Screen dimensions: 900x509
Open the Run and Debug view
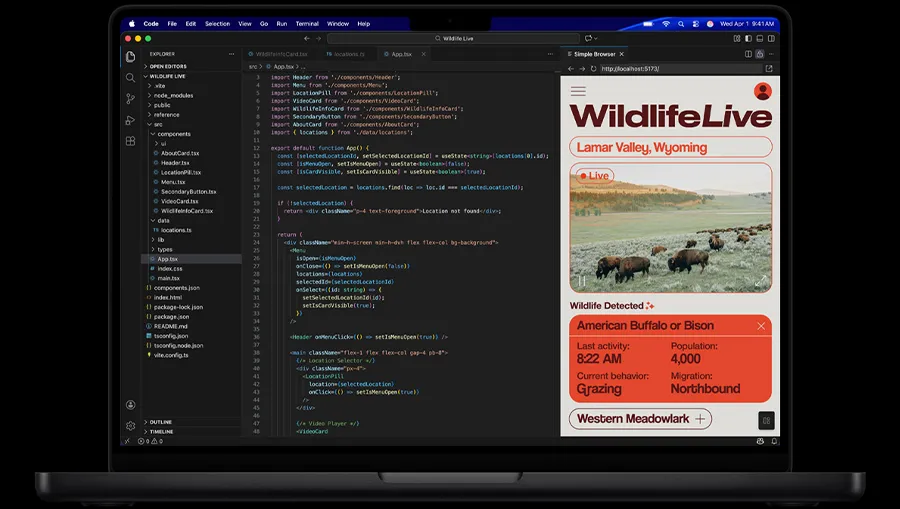[130, 120]
